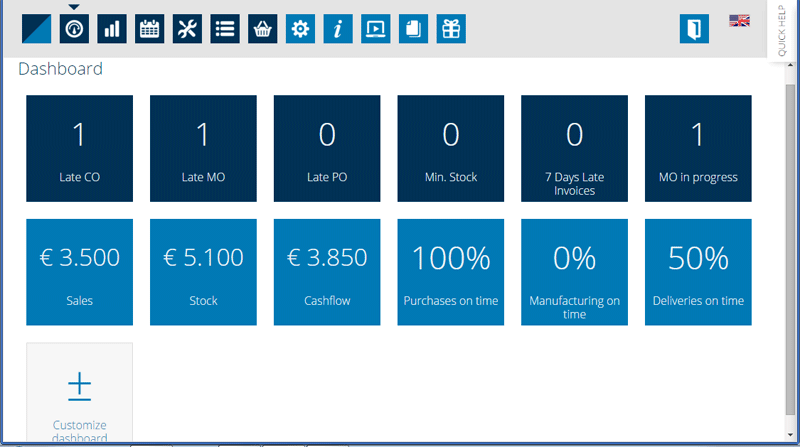Viewport: 800px width, 447px height.
Task: Click the Customize dashboard plus tile
Action: click(80, 392)
